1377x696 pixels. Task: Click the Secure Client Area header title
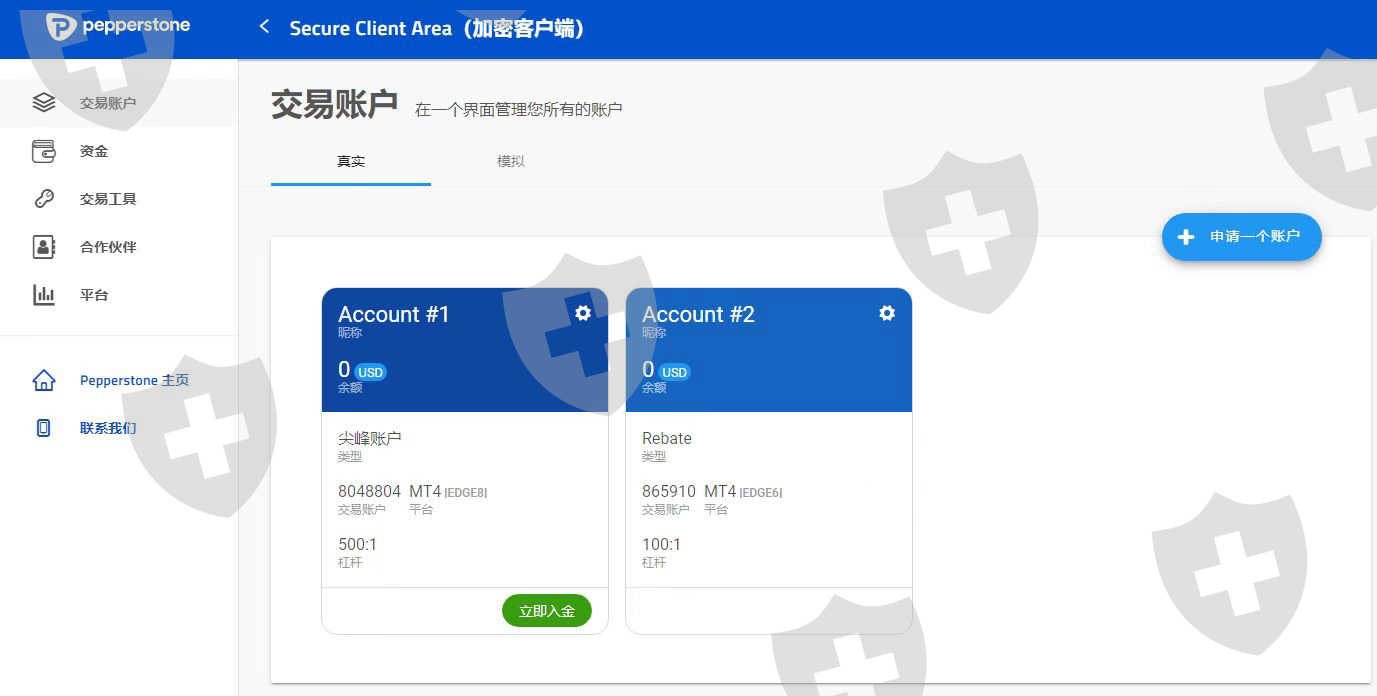pos(437,28)
